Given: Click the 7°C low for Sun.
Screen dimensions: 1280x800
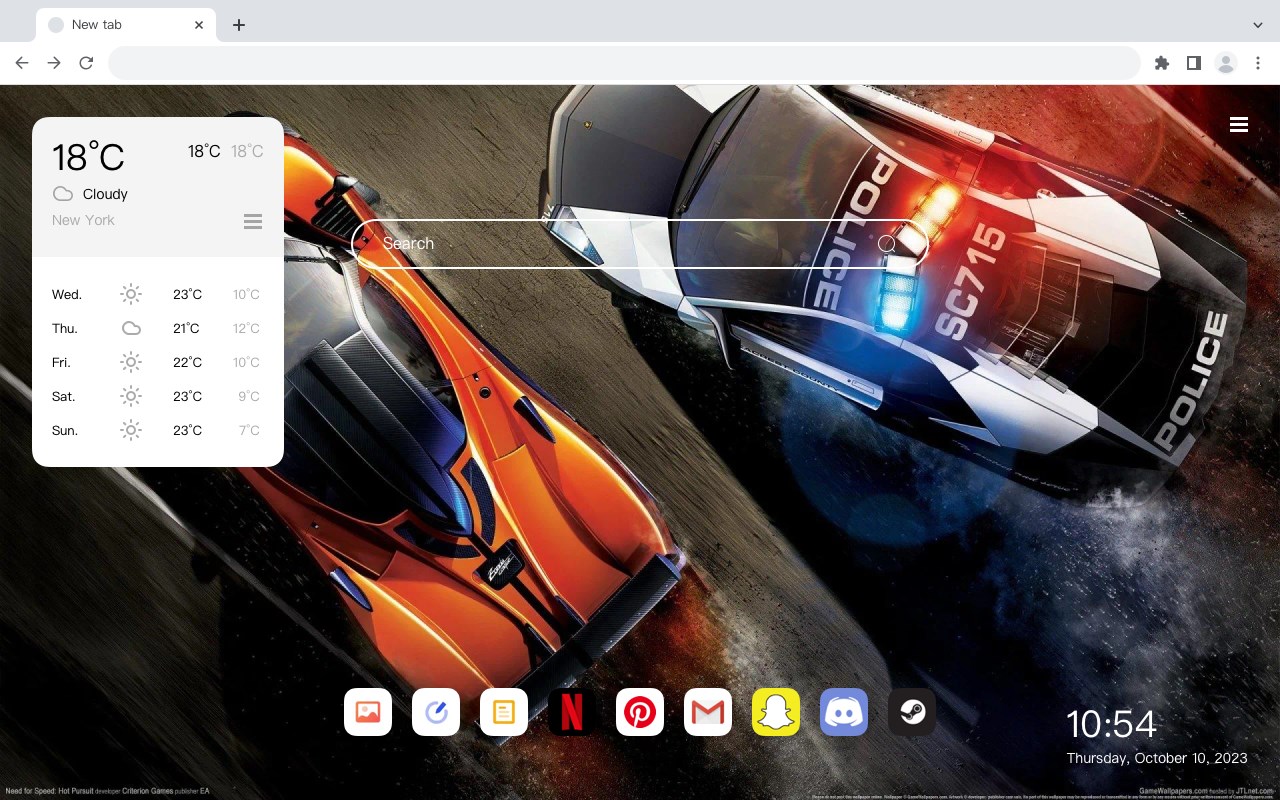Looking at the screenshot, I should click(x=249, y=430).
